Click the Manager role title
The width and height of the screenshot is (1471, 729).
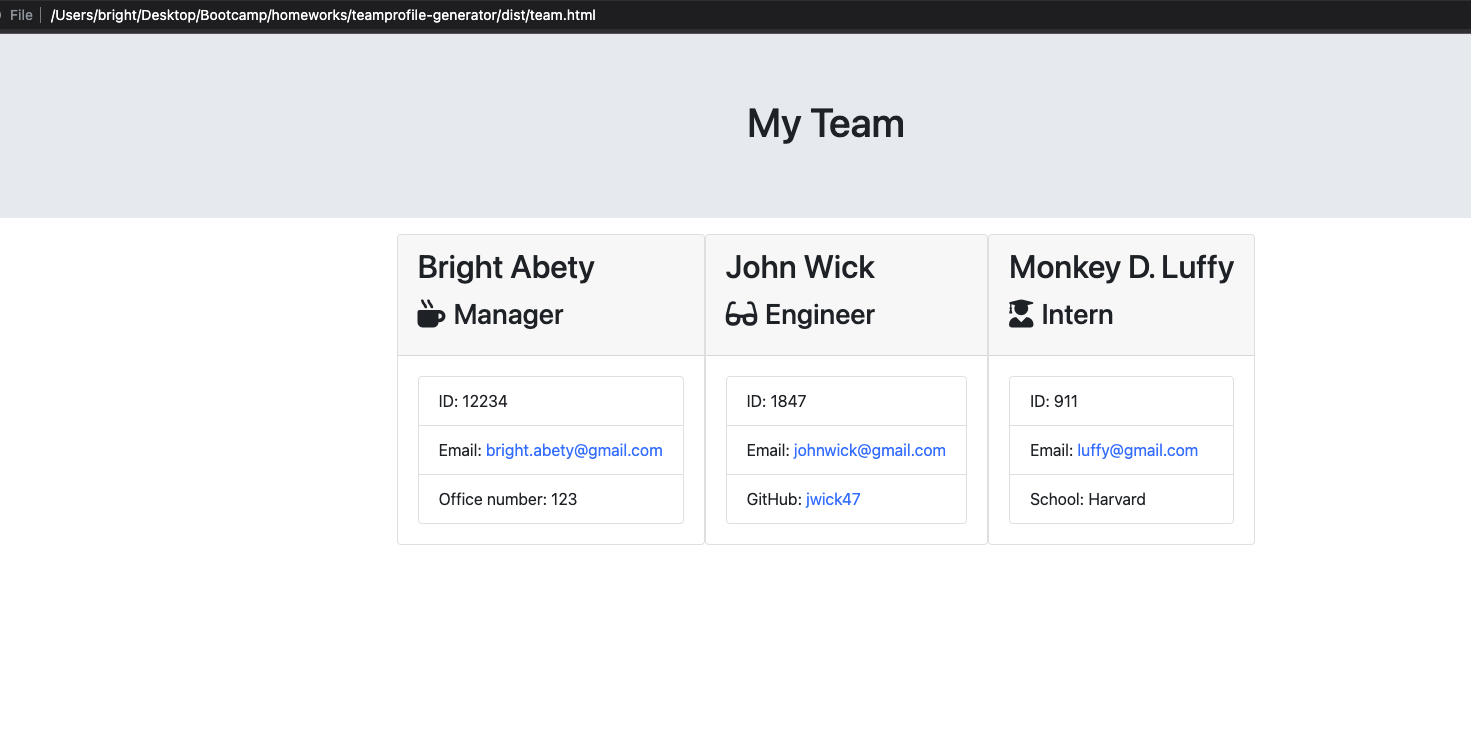tap(508, 314)
